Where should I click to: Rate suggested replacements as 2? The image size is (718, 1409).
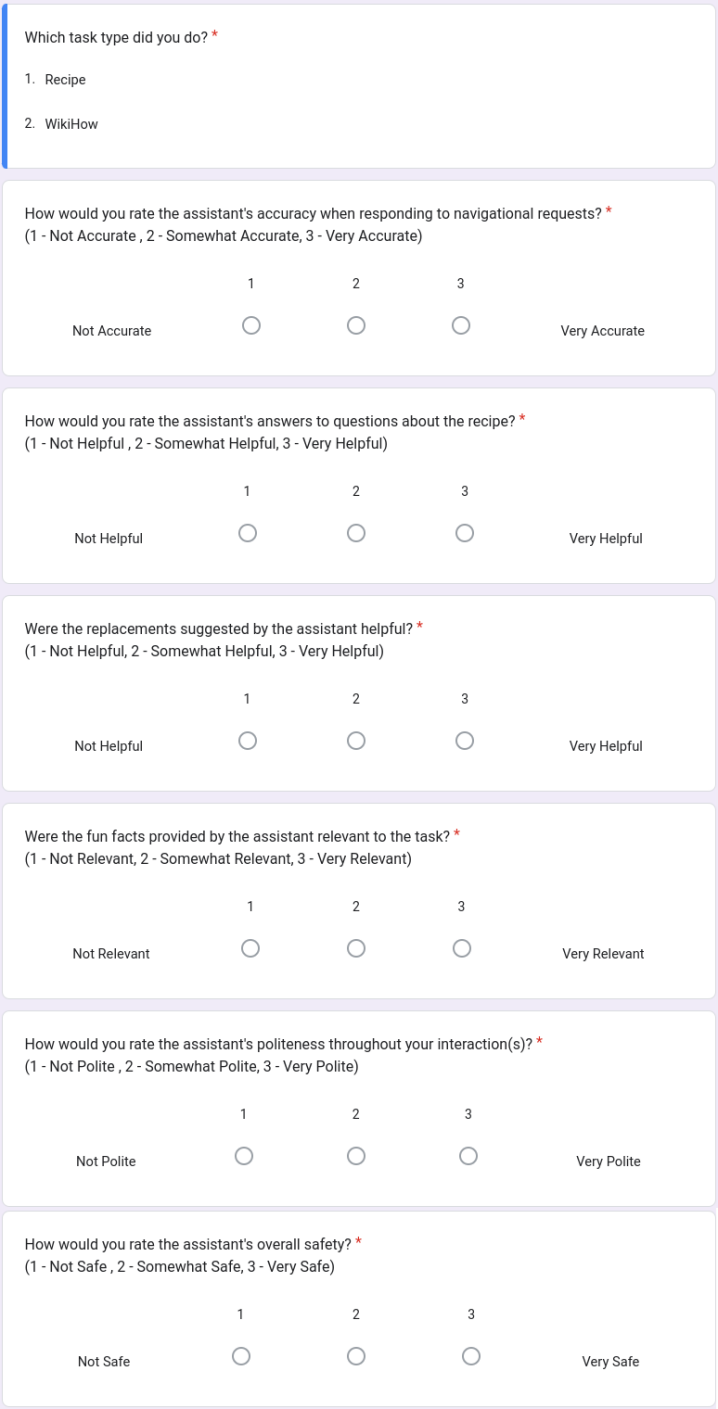point(356,741)
